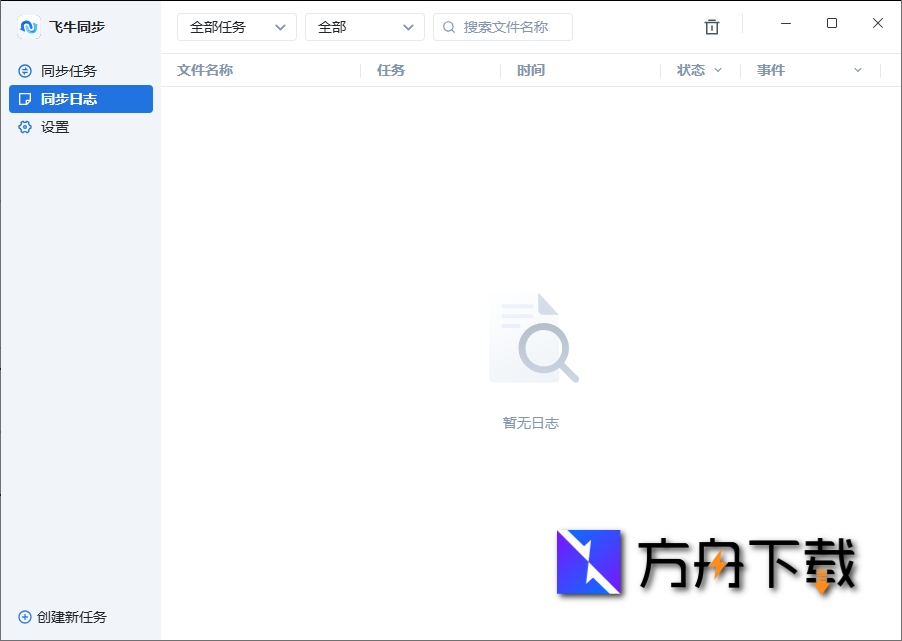Expand the 全部 status filter dropdown

click(364, 27)
